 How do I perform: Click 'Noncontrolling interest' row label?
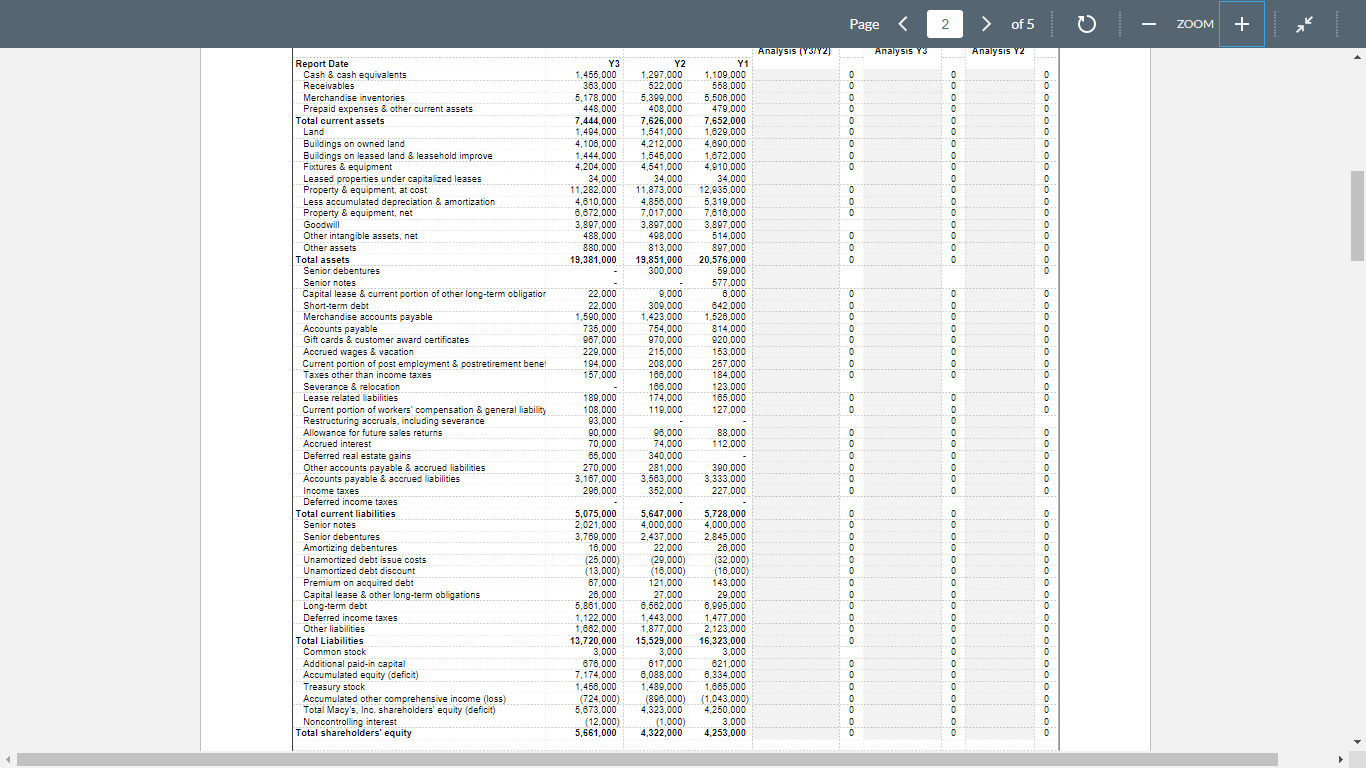point(350,722)
